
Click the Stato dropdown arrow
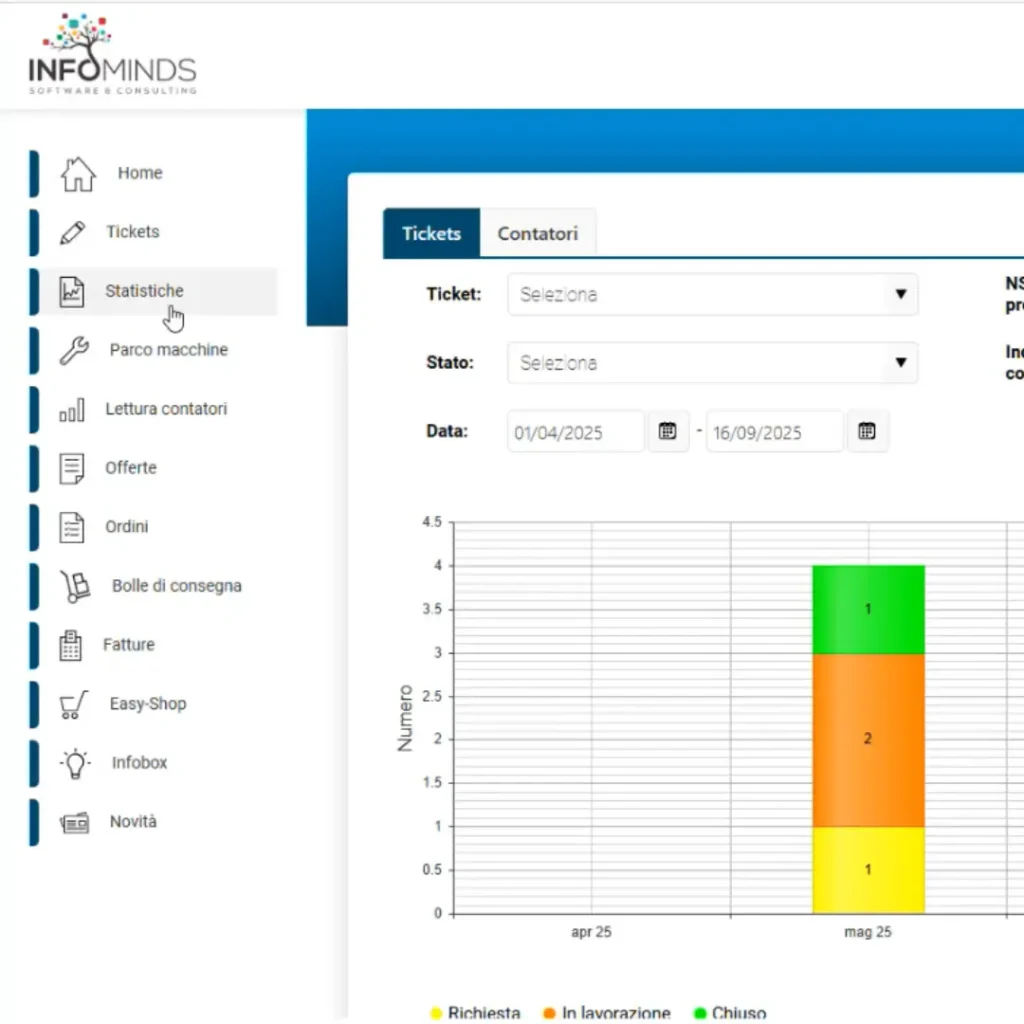click(901, 362)
